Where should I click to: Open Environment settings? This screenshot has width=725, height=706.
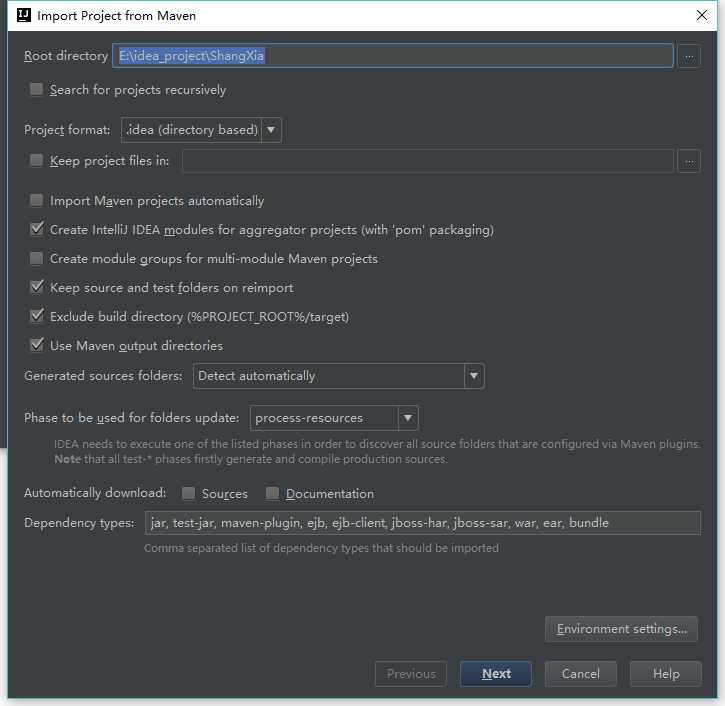621,629
